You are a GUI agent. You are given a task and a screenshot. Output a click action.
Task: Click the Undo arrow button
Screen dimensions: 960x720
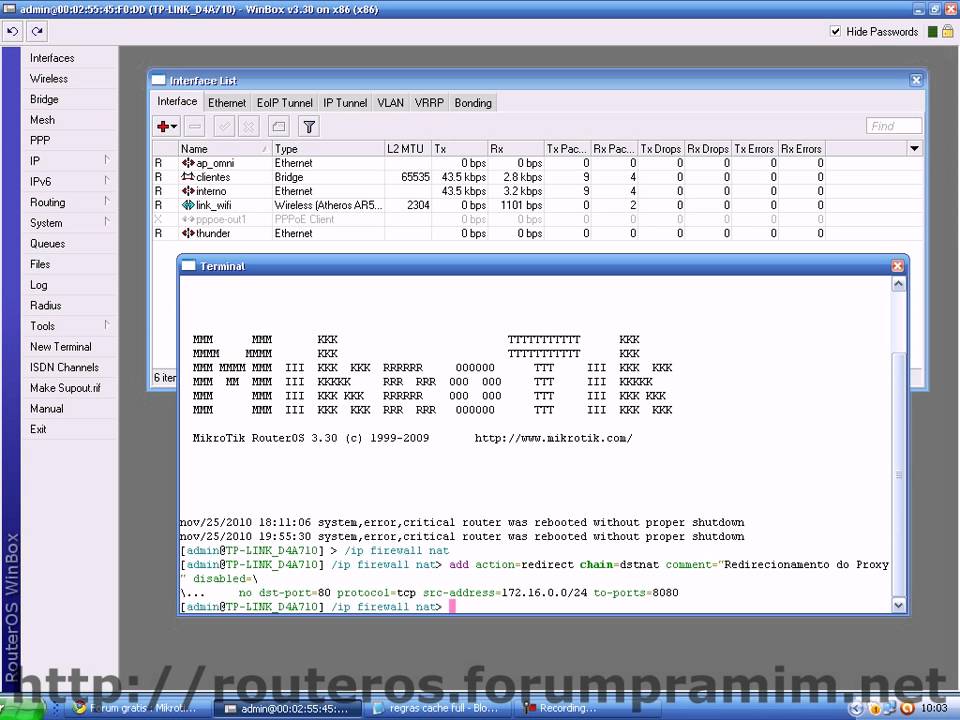[12, 31]
